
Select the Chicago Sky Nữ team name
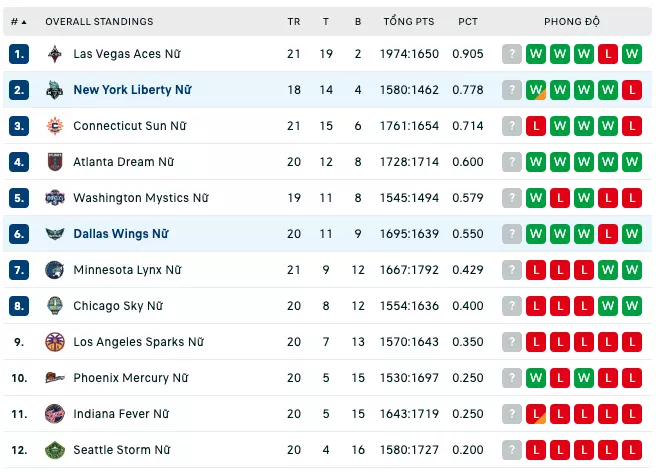coord(118,306)
